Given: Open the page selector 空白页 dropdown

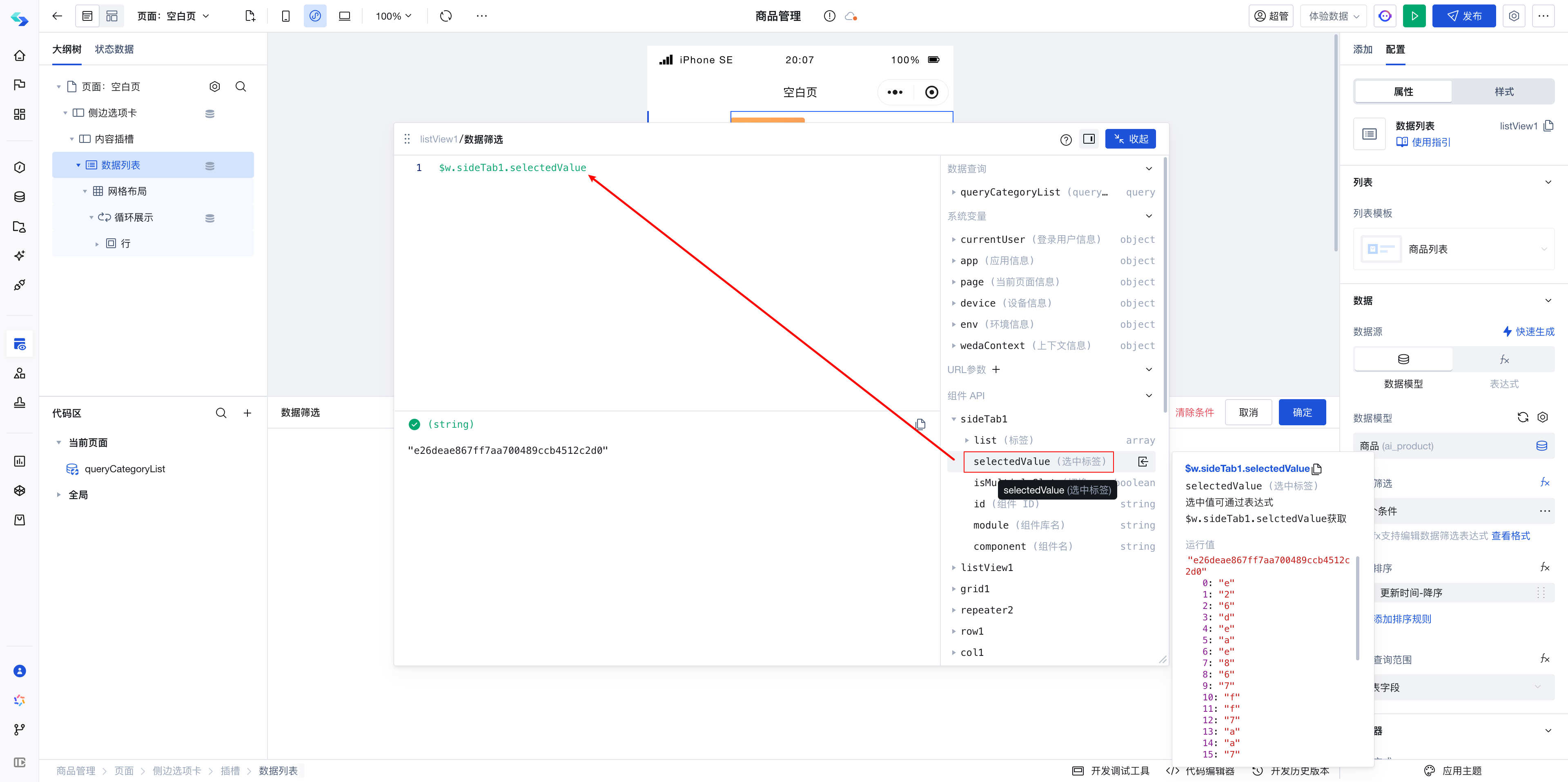Looking at the screenshot, I should 174,16.
